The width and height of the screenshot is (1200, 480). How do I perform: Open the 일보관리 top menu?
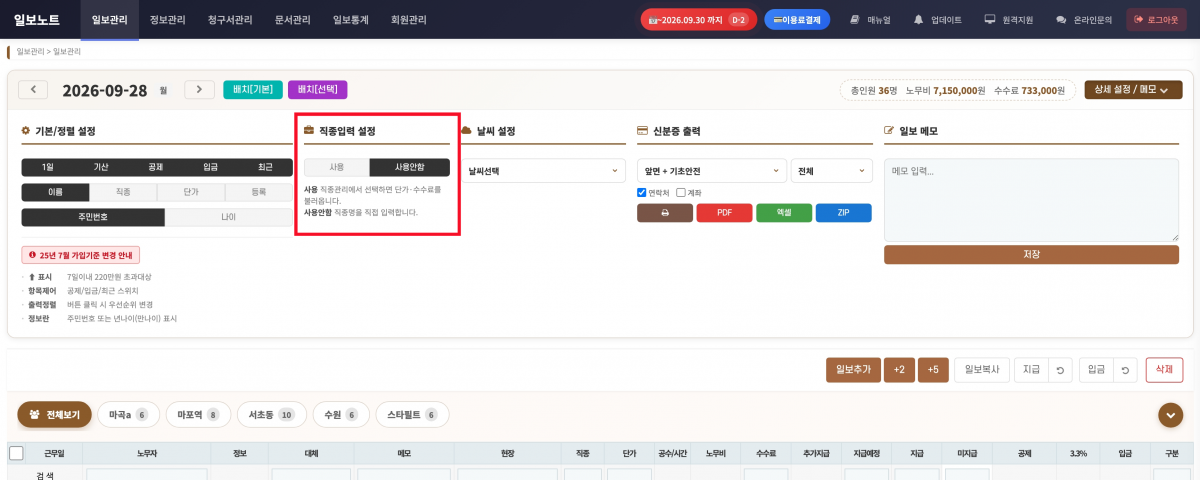[x=109, y=20]
